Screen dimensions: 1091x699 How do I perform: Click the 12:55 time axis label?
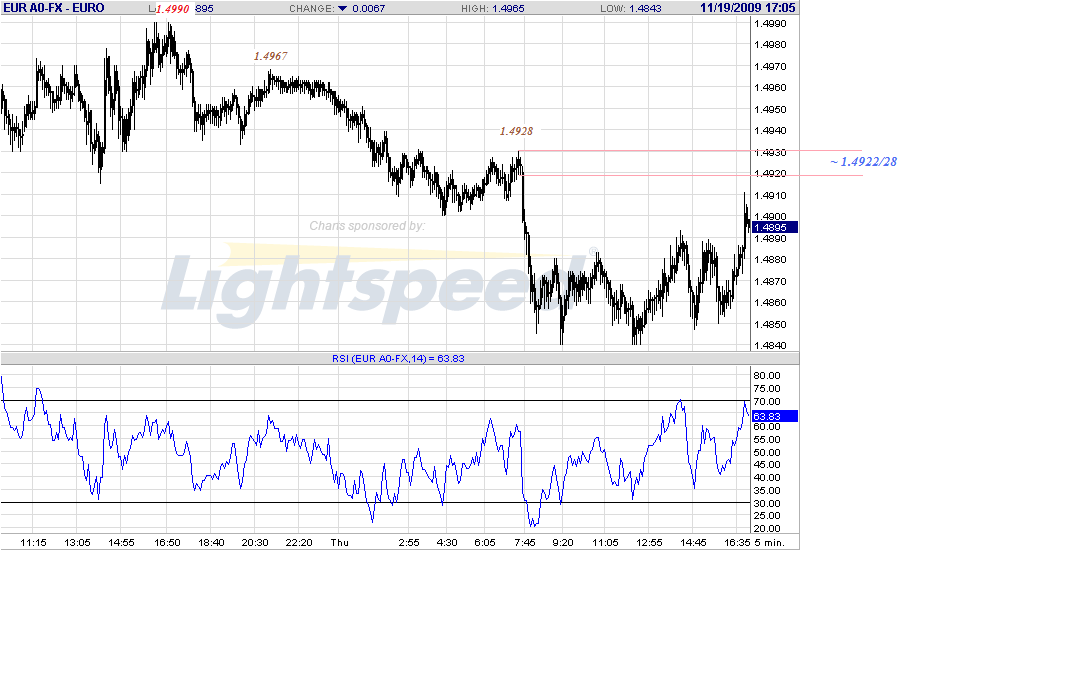pyautogui.click(x=649, y=543)
